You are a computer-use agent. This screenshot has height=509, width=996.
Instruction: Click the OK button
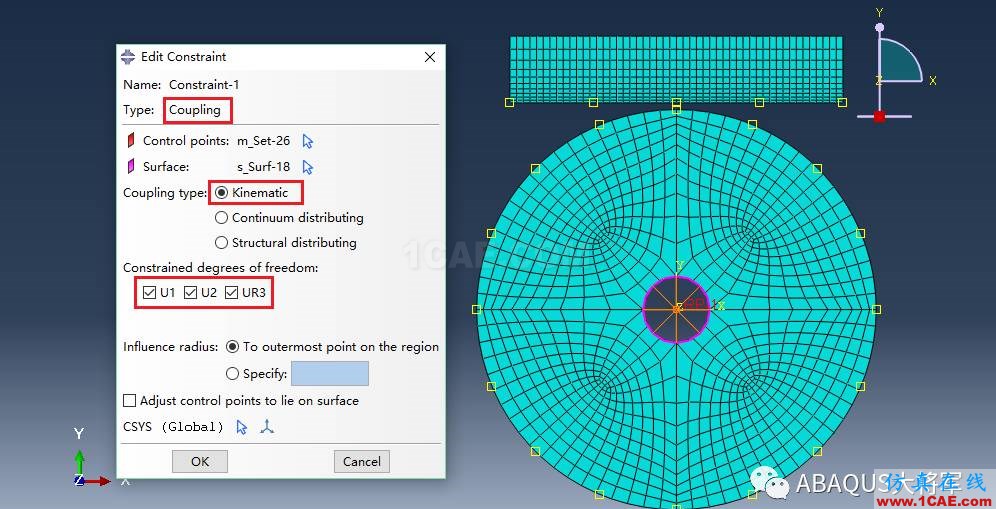(x=199, y=461)
